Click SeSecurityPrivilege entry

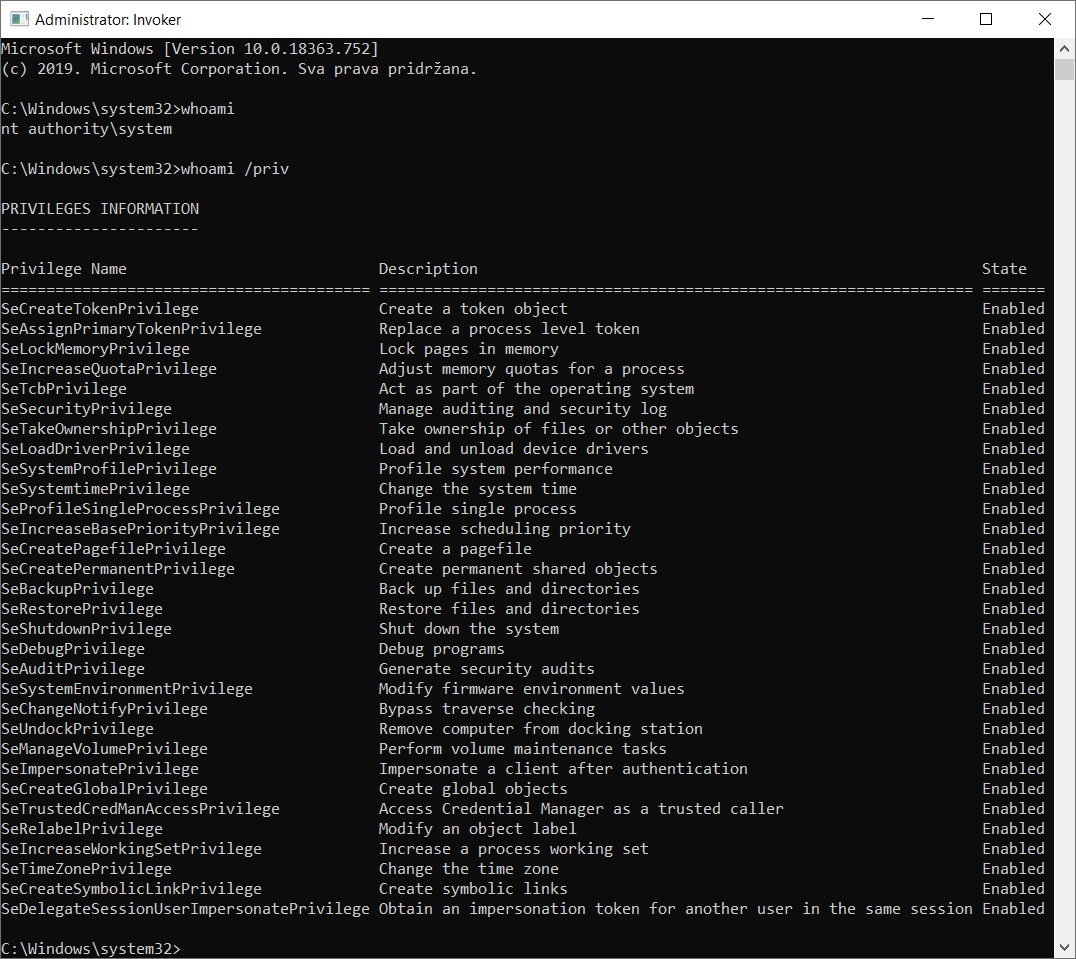click(86, 409)
